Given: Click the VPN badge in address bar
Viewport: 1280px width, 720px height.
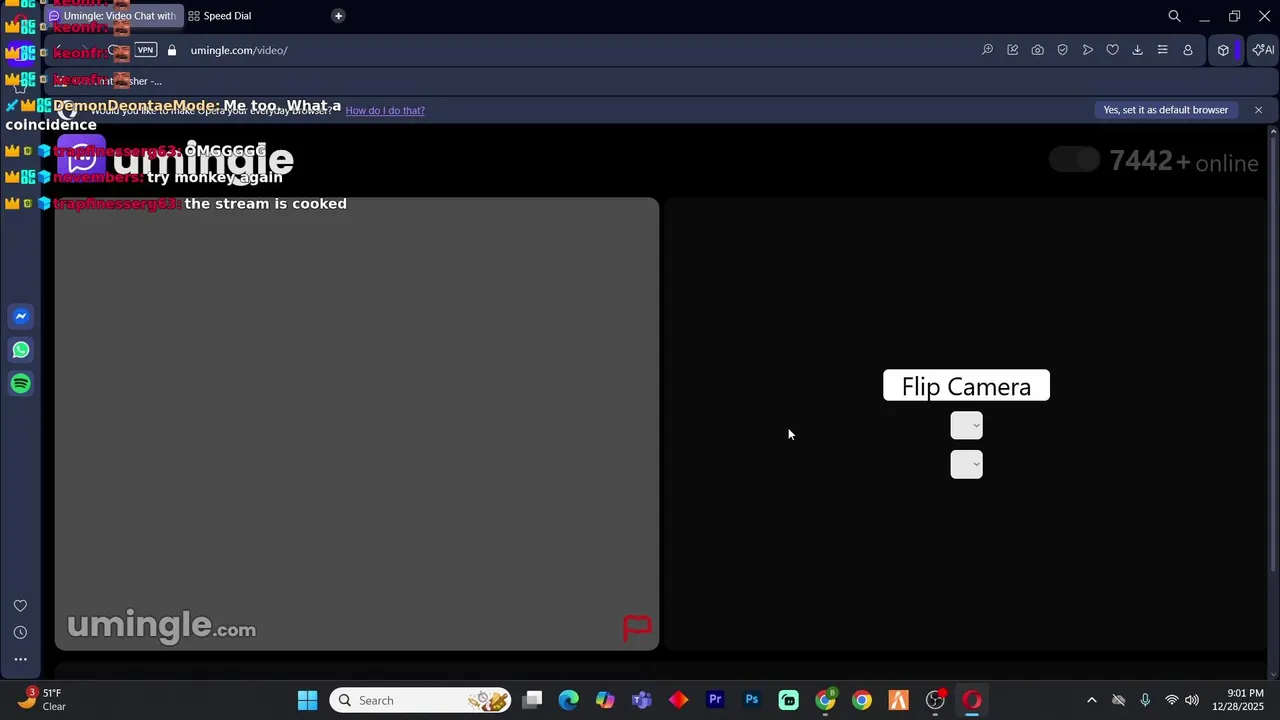Looking at the screenshot, I should (x=146, y=50).
